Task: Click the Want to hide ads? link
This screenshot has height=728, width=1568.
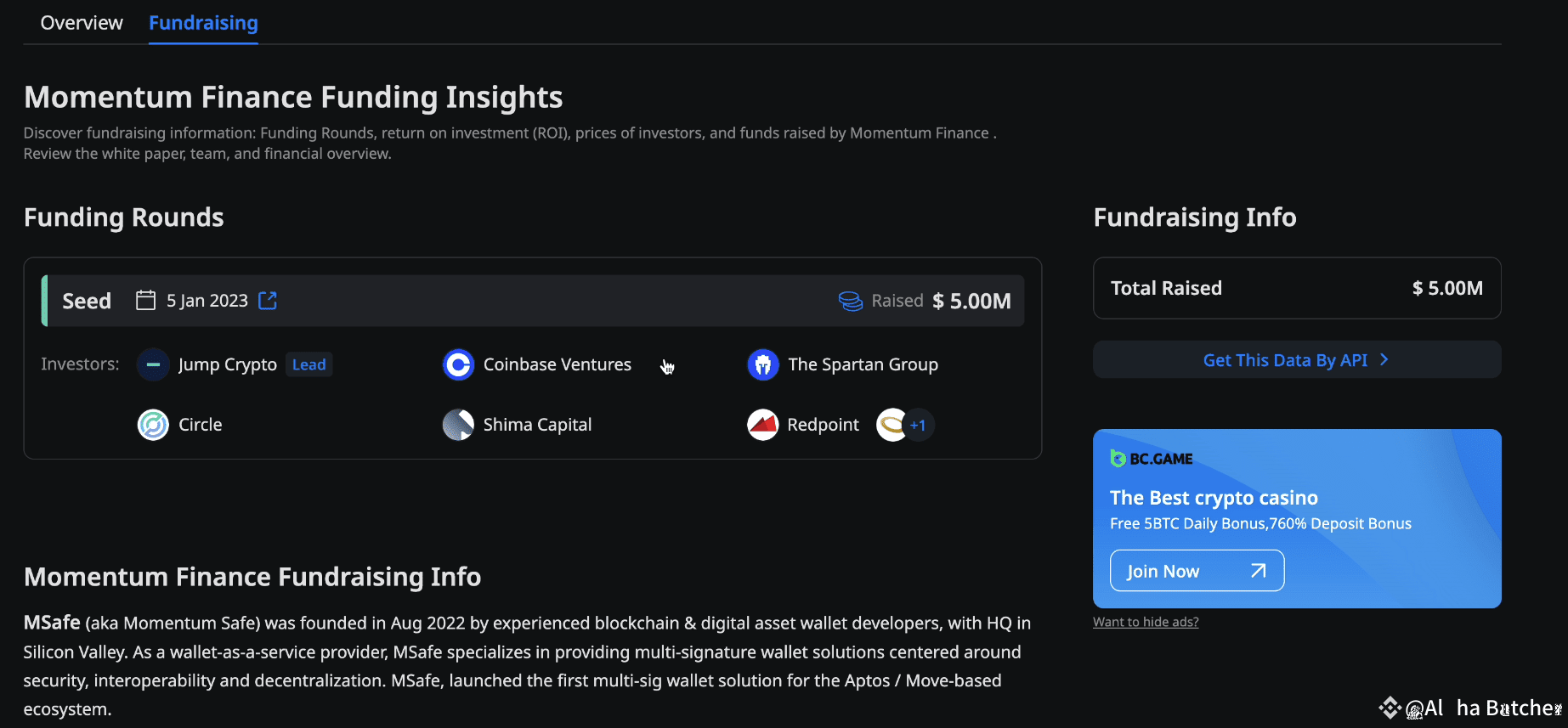Action: coord(1146,622)
